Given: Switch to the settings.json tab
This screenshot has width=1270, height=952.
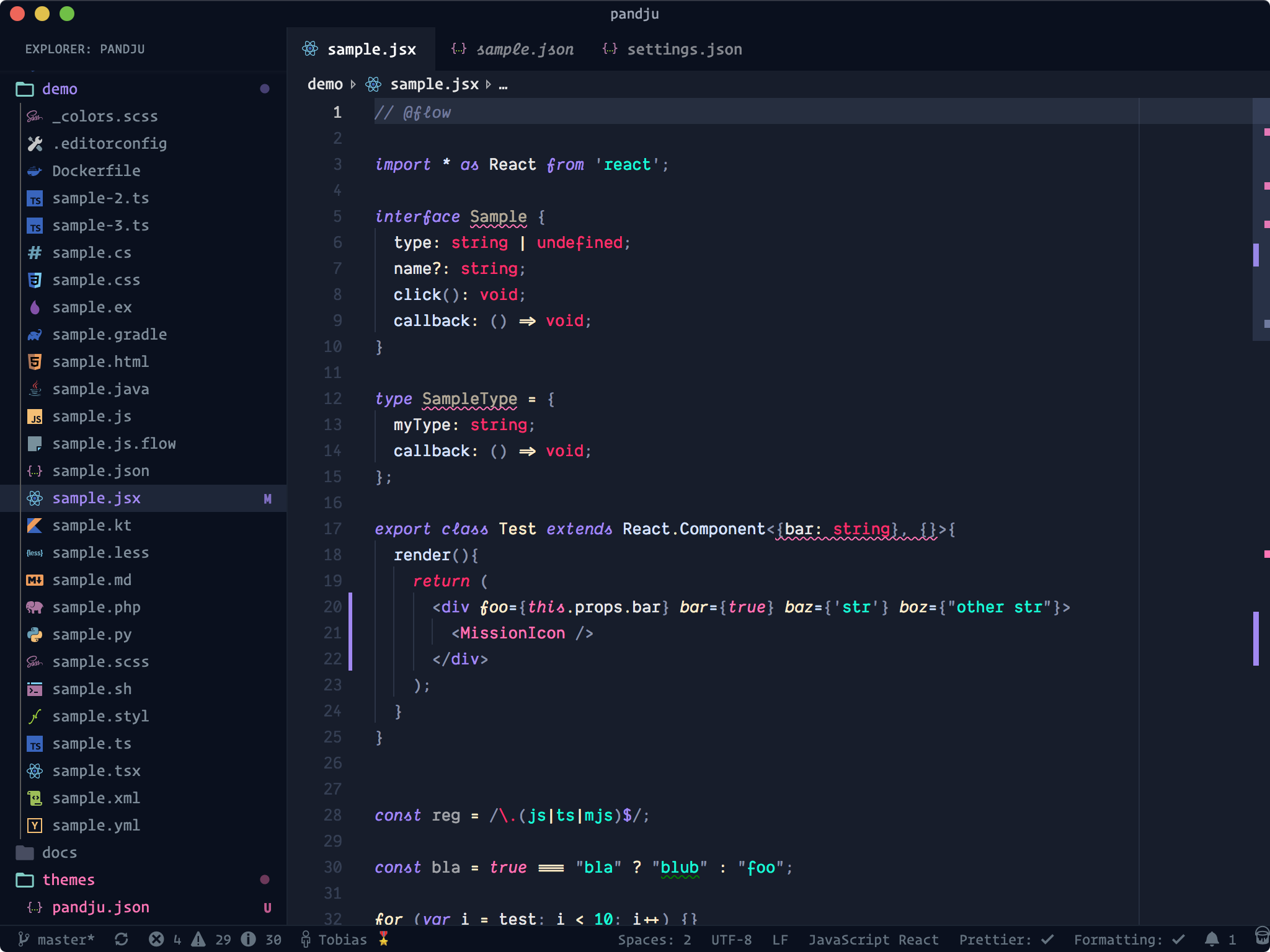Looking at the screenshot, I should 683,49.
